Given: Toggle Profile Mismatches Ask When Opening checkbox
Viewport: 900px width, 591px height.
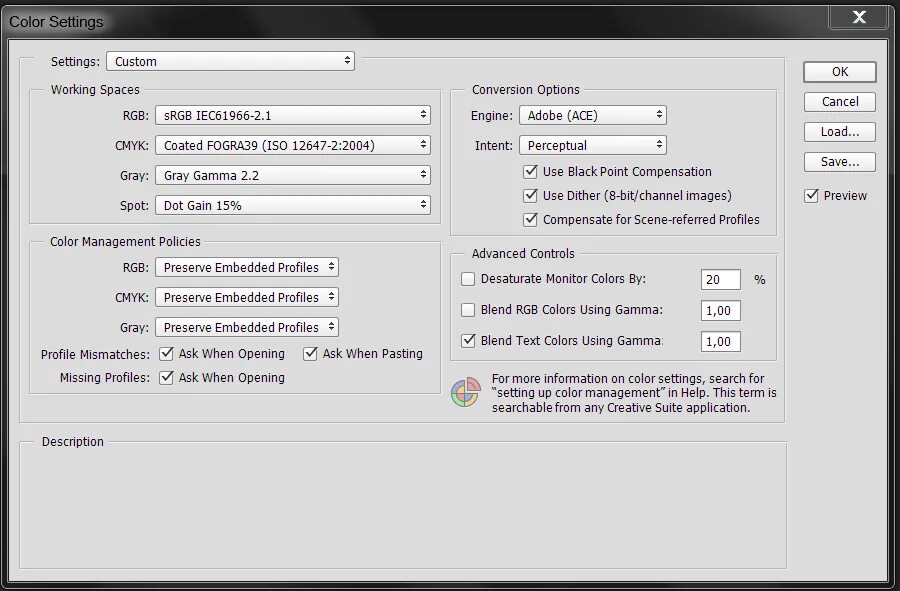Looking at the screenshot, I should tap(166, 353).
